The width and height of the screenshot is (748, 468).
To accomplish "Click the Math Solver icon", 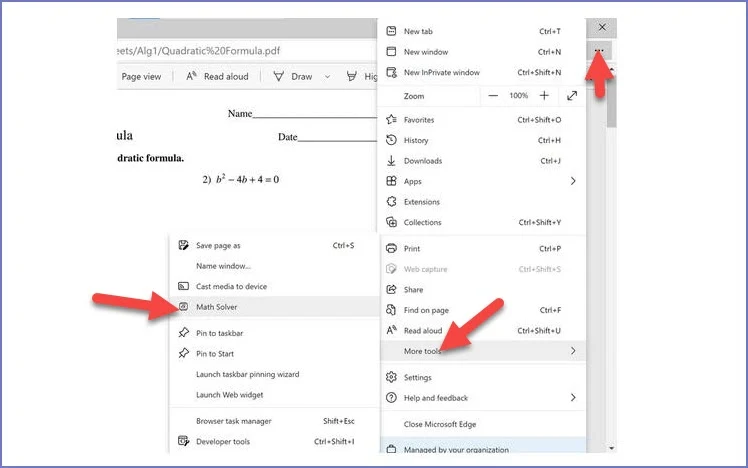I will click(184, 307).
